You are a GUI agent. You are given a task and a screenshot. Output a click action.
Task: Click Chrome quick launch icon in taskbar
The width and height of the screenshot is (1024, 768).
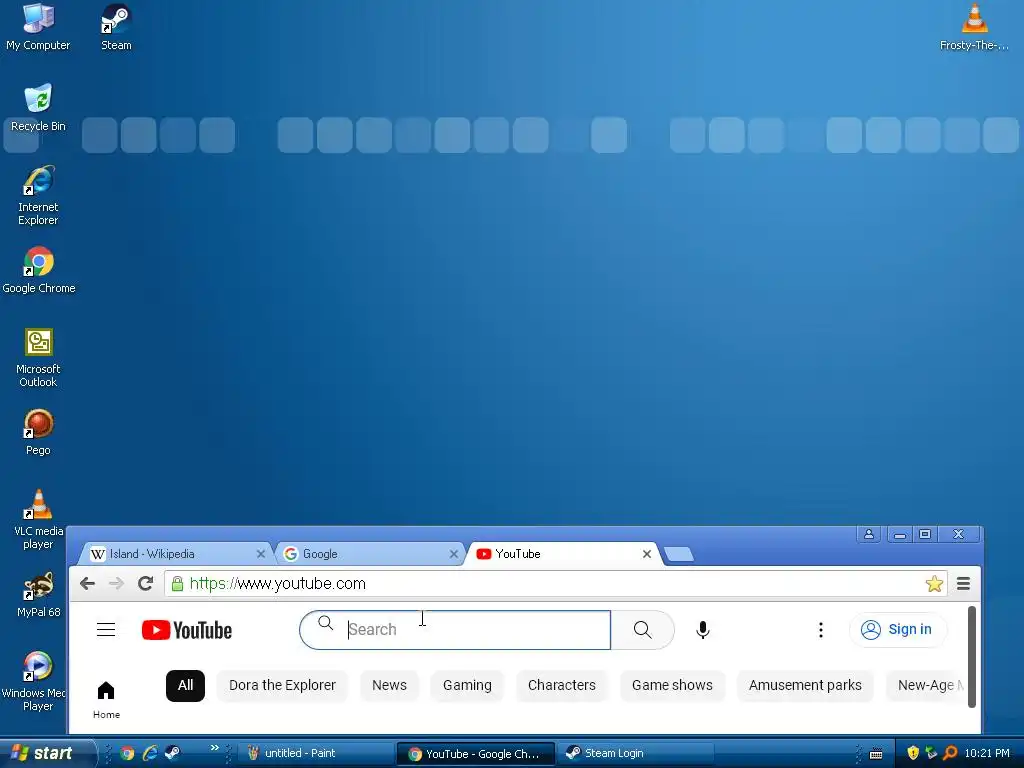127,753
